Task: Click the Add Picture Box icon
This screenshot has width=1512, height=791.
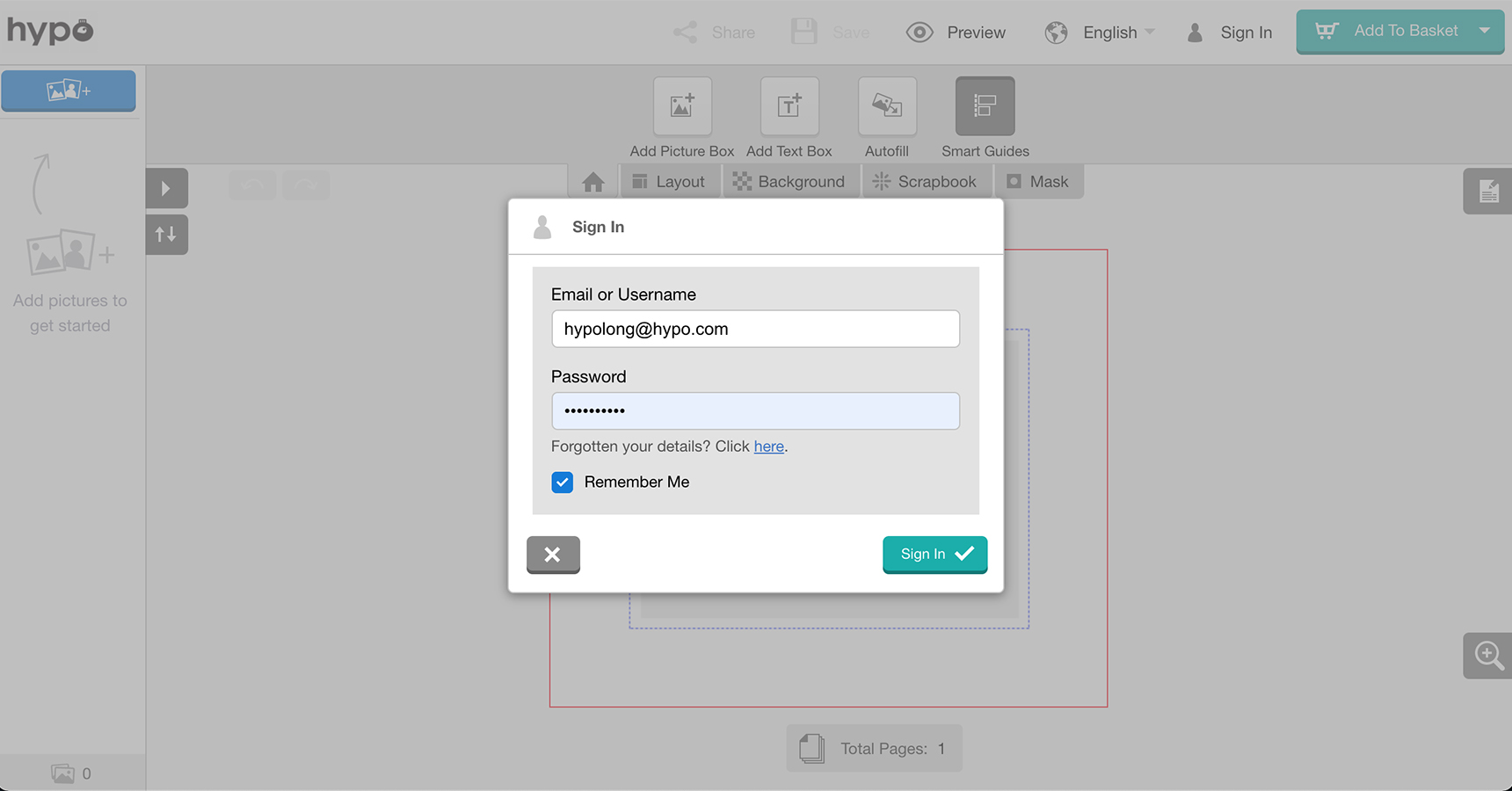Action: [682, 106]
